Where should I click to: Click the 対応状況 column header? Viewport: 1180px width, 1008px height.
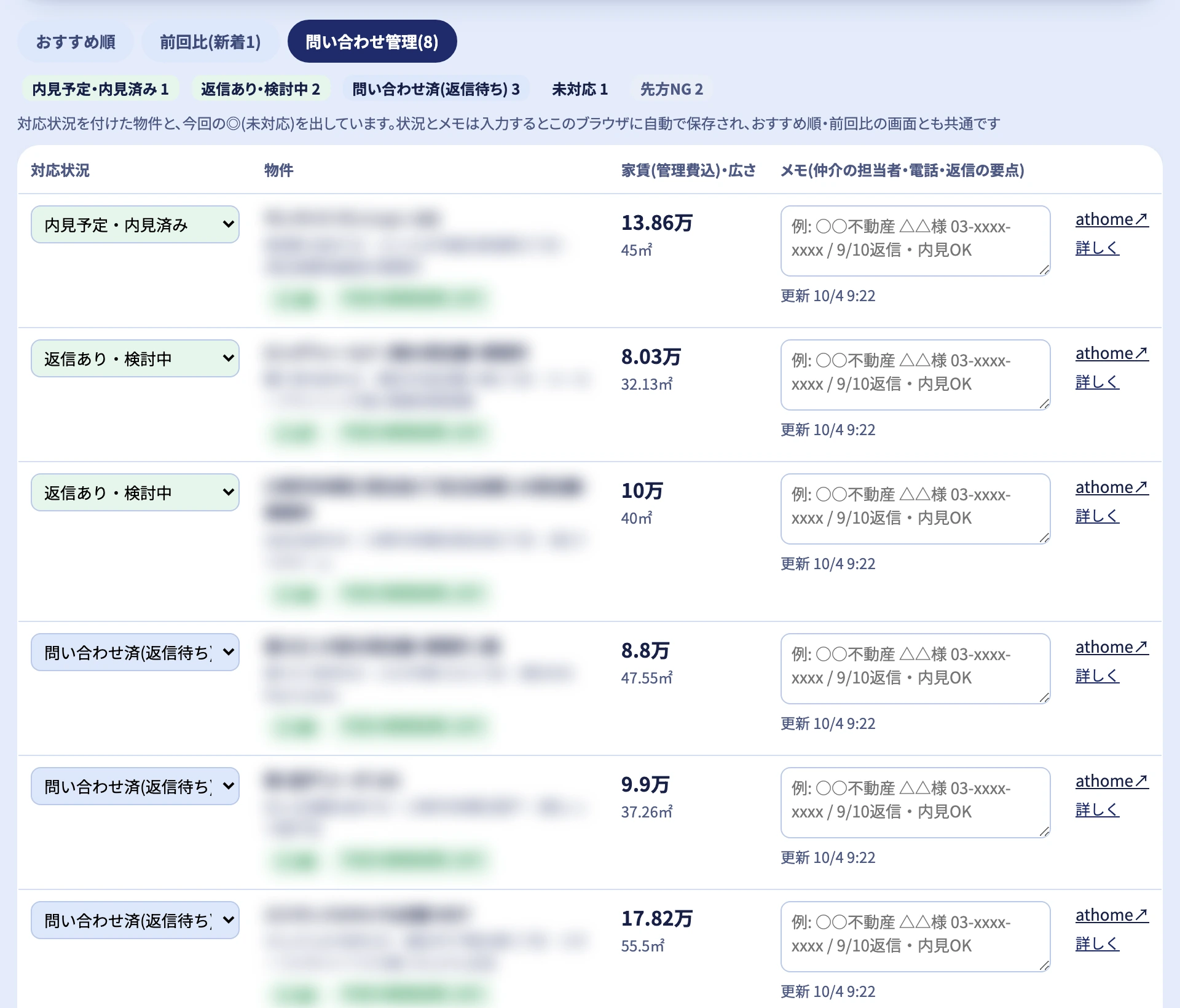[x=60, y=170]
